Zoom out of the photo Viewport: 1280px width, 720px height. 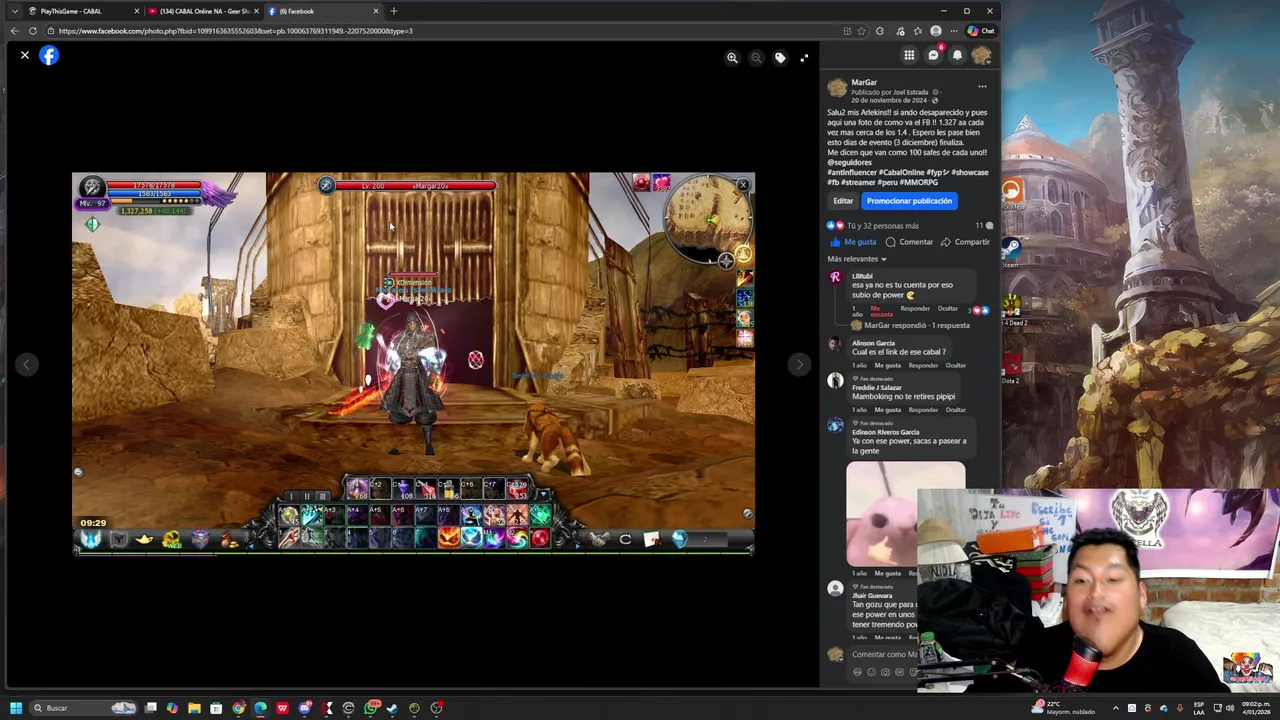[x=756, y=58]
